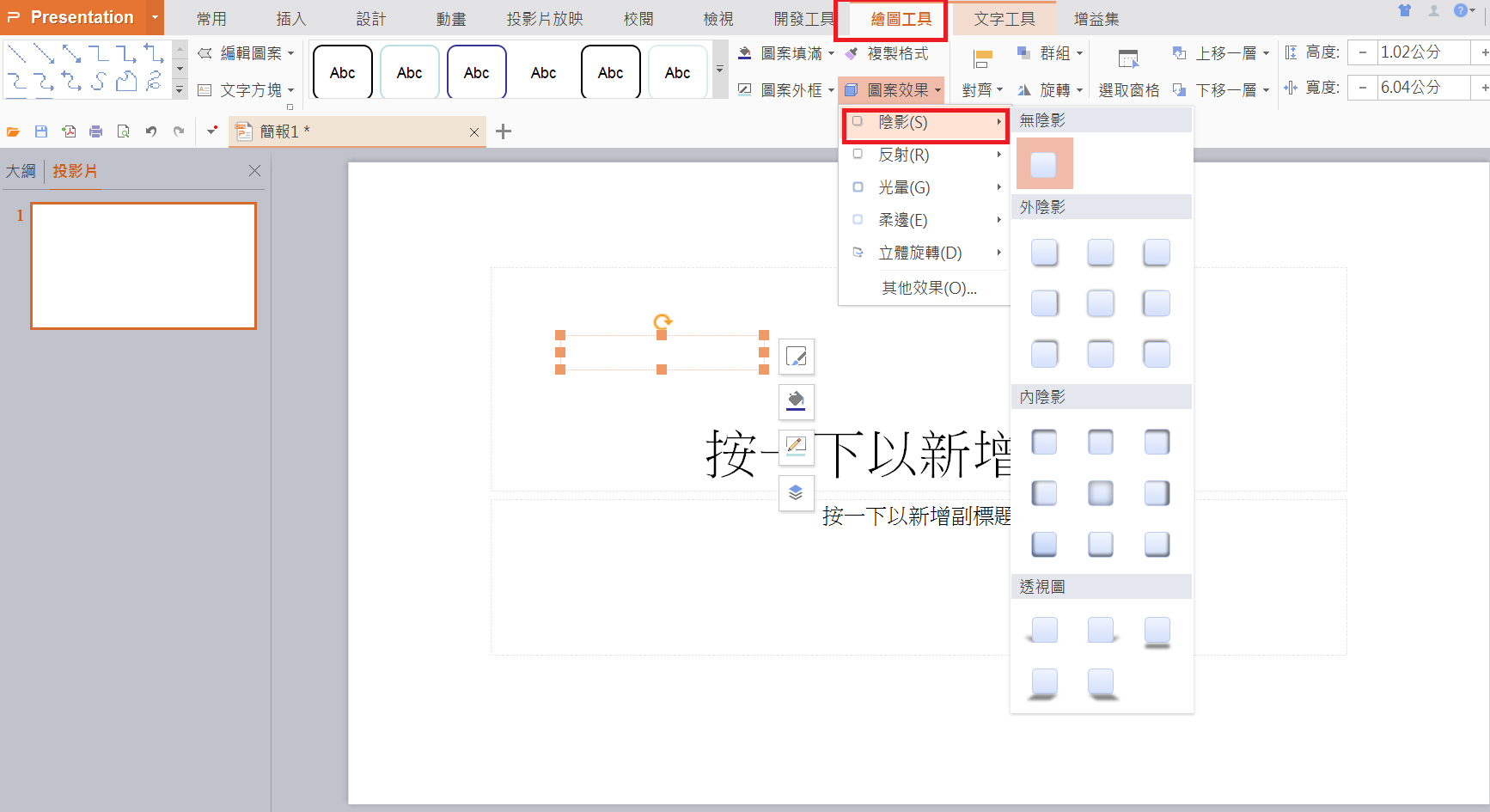Add a new document tab with plus button

(x=504, y=131)
